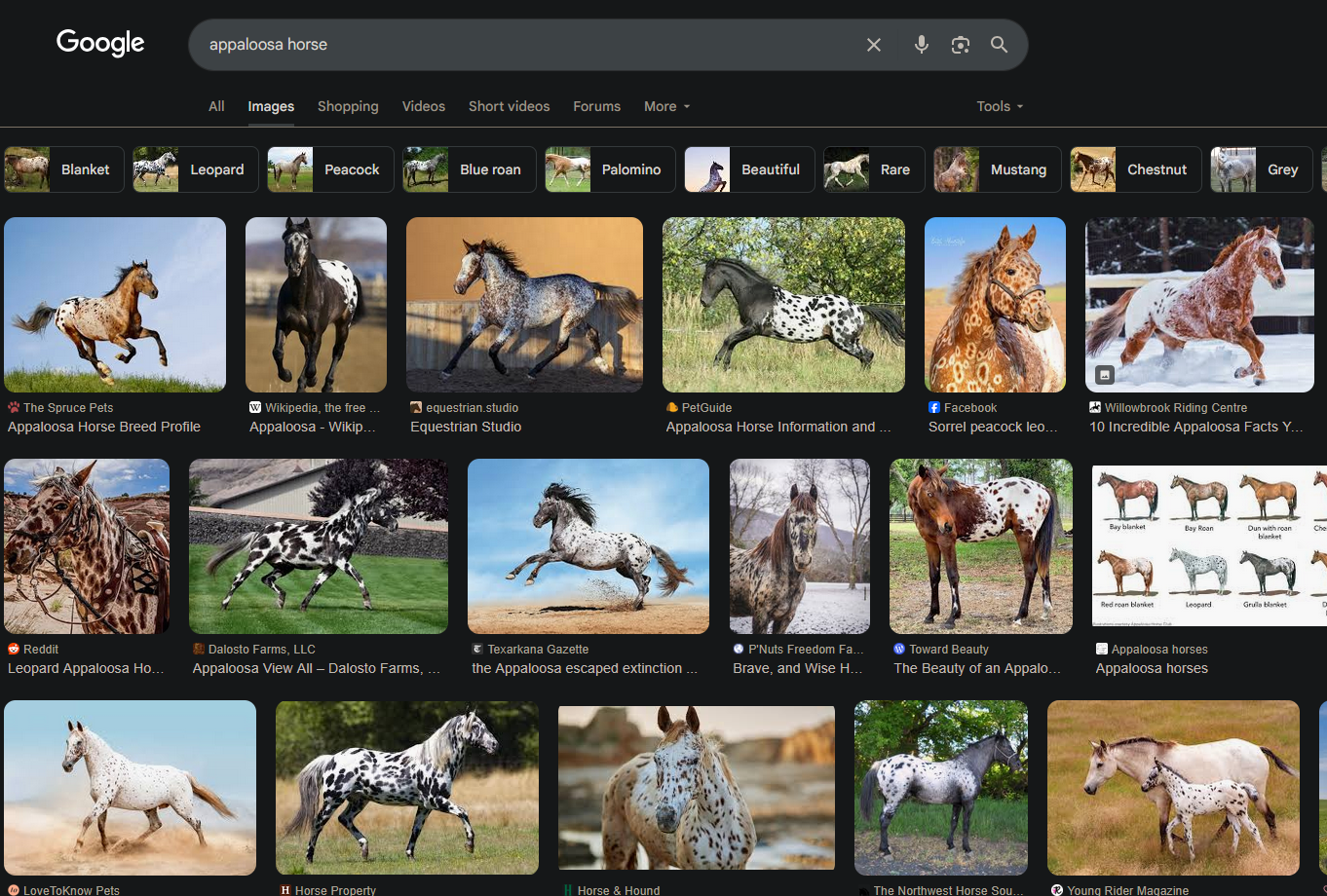View the LoveToKnow Pets white horse image
Viewport: 1327px width, 896px height.
pos(130,788)
